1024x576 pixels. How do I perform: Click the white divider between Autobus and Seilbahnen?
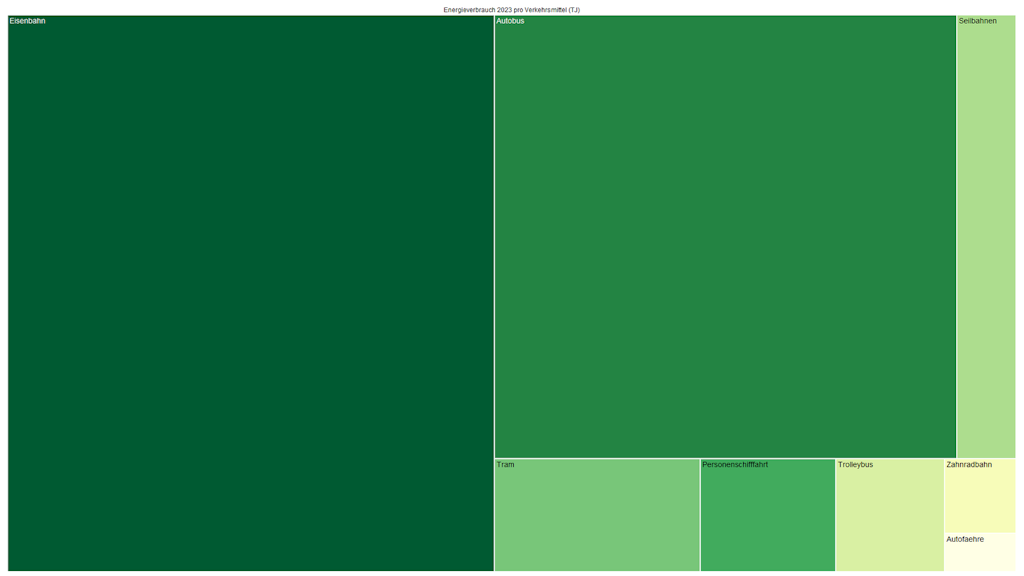[957, 237]
